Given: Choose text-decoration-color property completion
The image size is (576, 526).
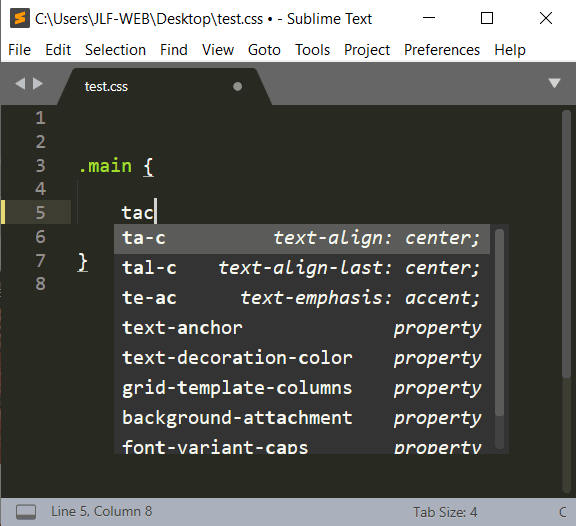Looking at the screenshot, I should click(x=302, y=359).
